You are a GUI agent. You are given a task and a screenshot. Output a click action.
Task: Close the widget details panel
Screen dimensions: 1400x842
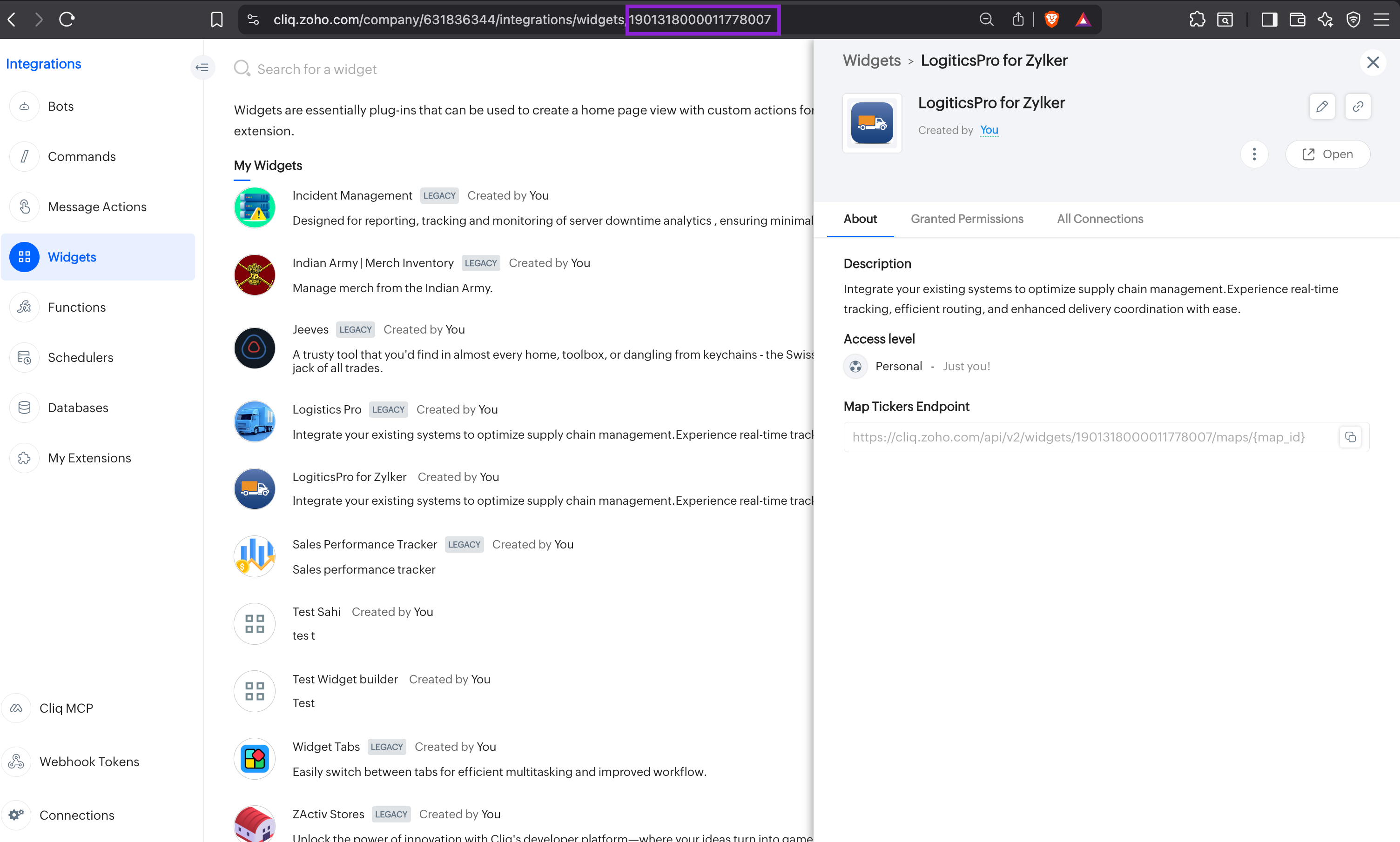tap(1373, 62)
